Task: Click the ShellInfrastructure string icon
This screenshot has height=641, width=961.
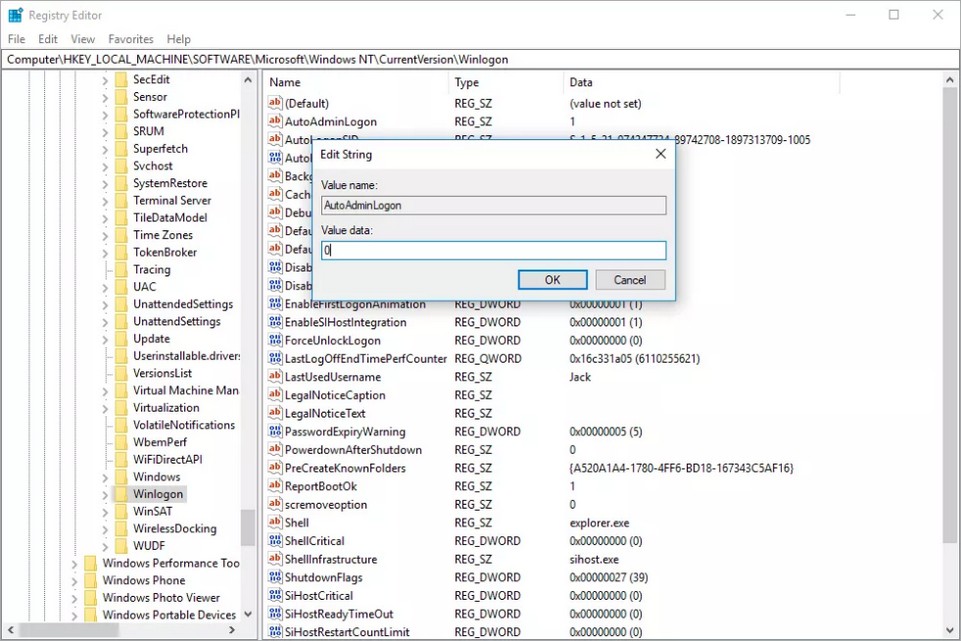Action: pyautogui.click(x=275, y=559)
